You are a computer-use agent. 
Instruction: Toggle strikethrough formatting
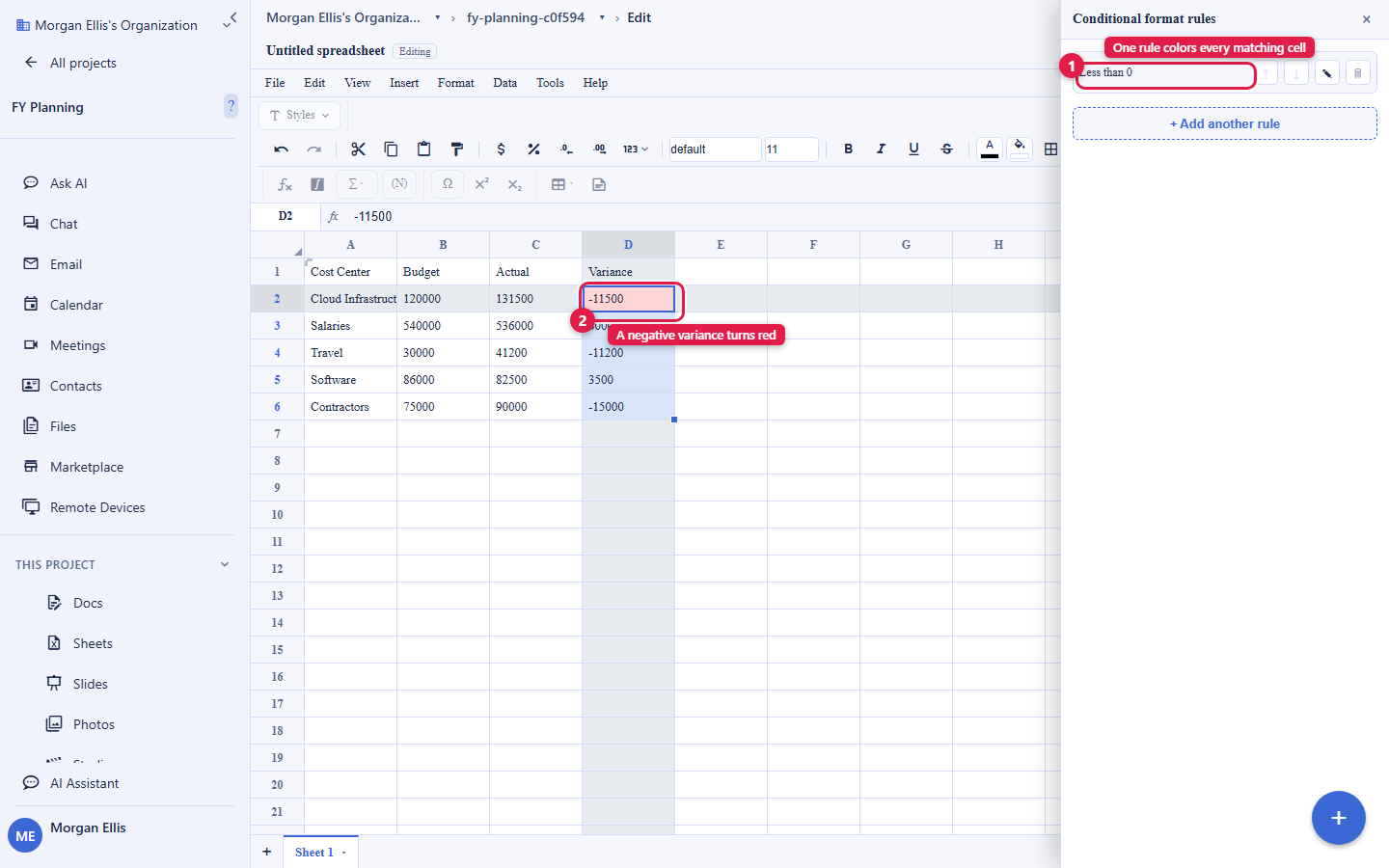(946, 149)
